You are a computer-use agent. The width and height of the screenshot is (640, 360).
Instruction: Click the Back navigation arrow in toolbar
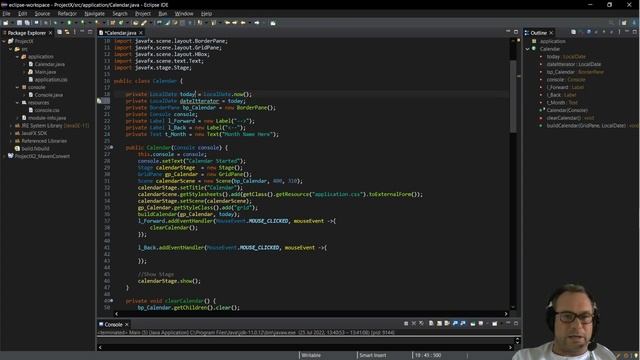coord(243,23)
